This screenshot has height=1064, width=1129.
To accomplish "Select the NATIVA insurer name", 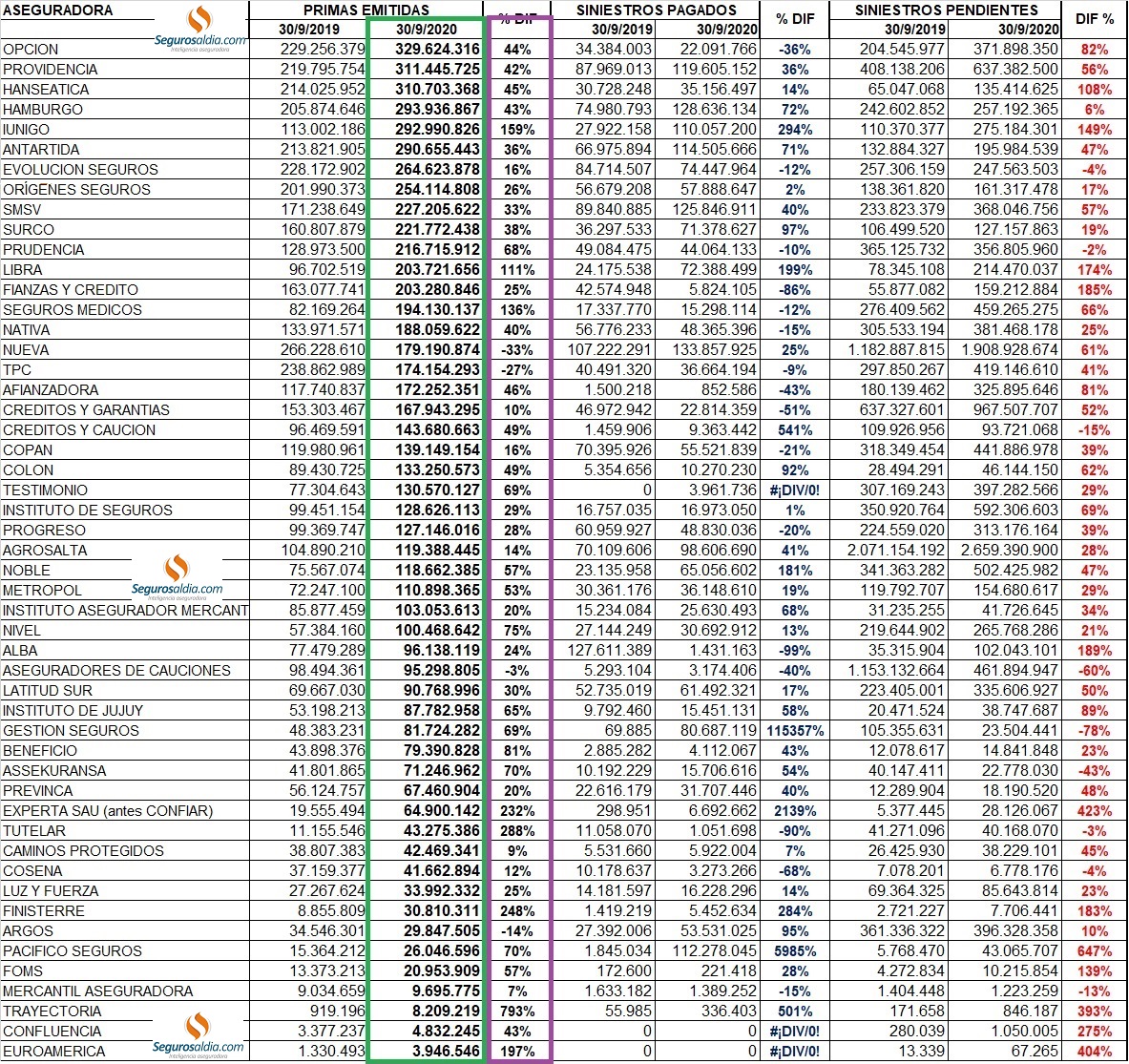I will click(x=27, y=330).
